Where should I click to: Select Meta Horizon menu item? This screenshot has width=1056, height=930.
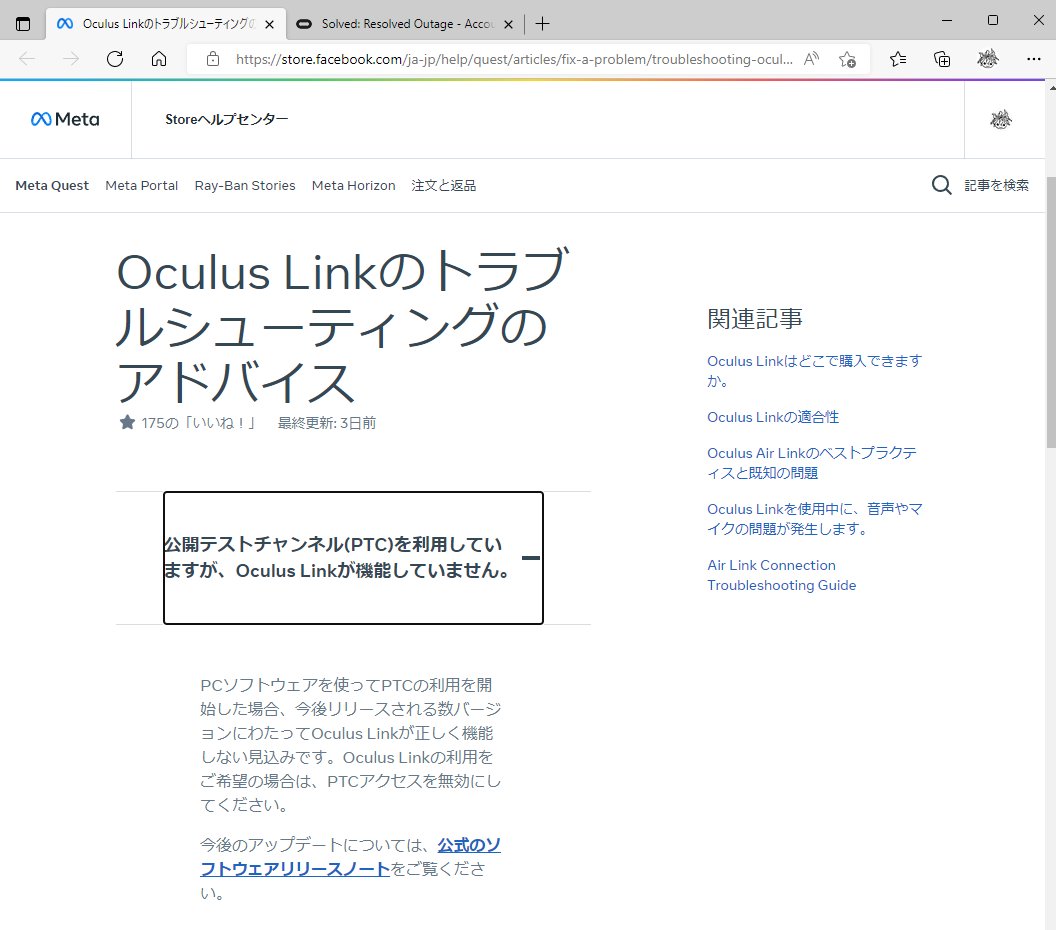pyautogui.click(x=354, y=185)
